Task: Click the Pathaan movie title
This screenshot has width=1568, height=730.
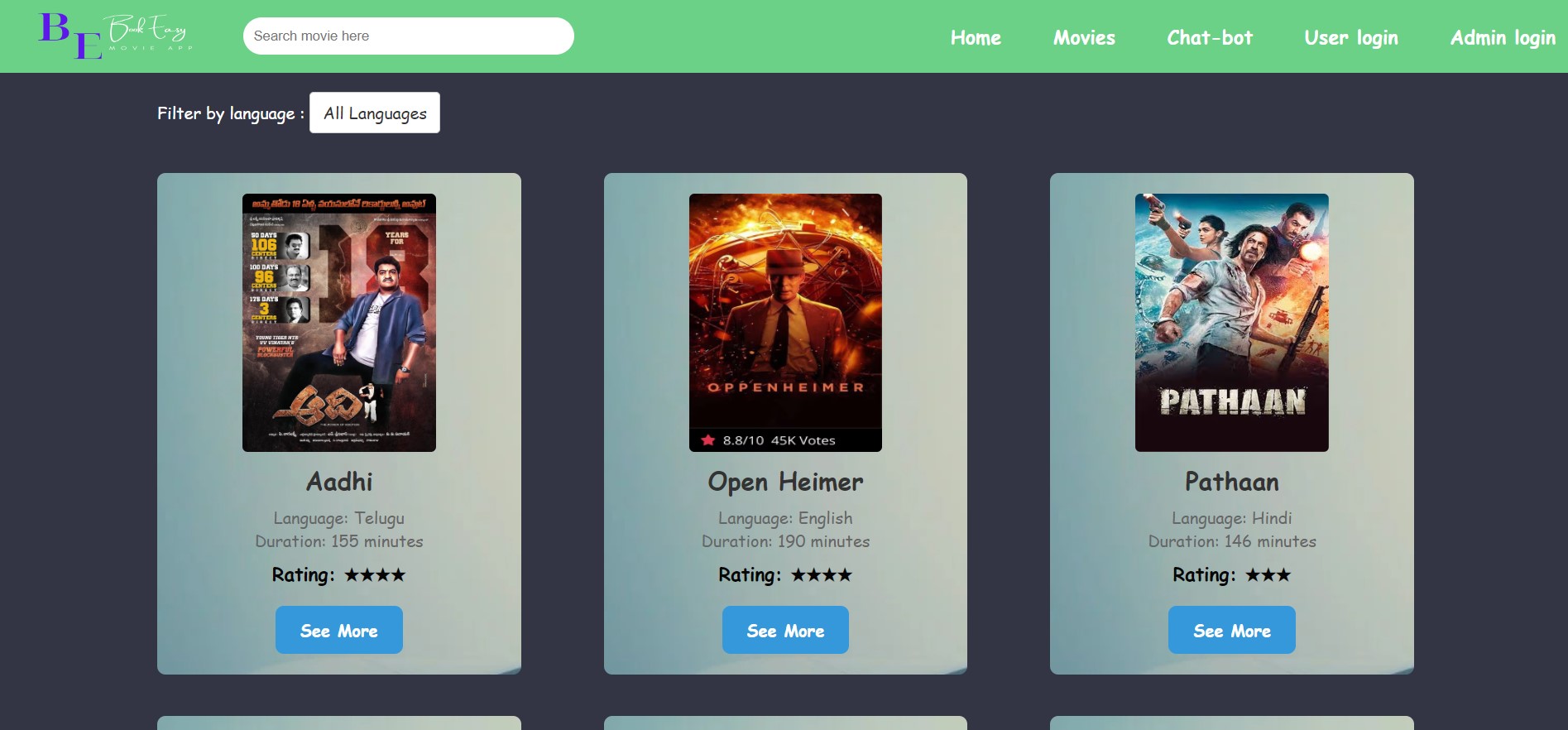Action: [1232, 482]
